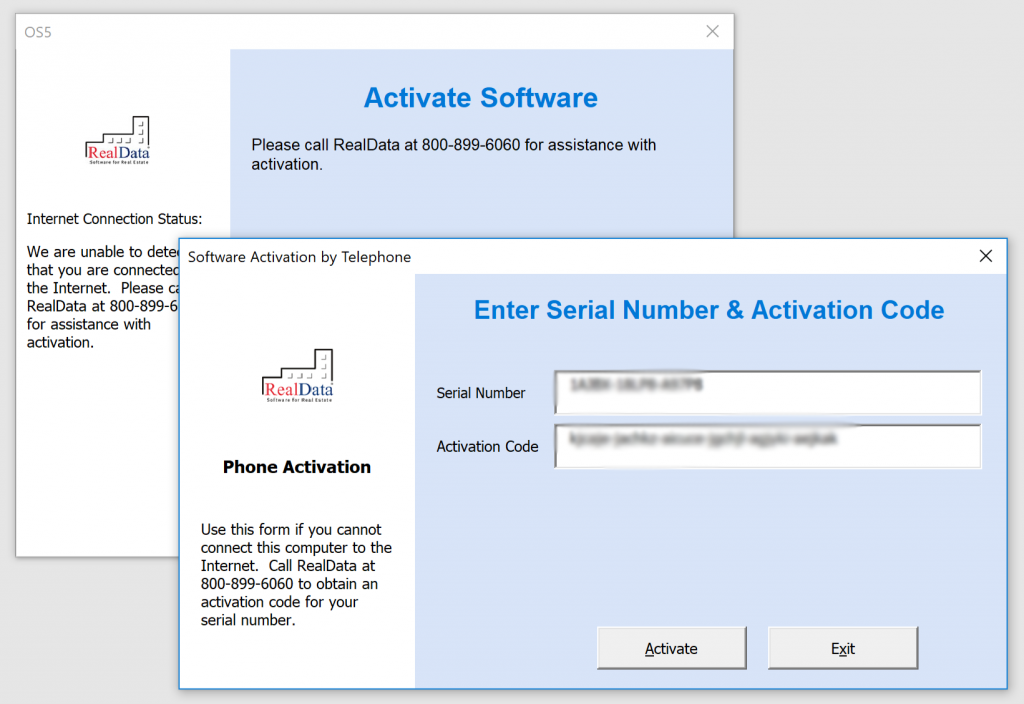Click 'Please call RealData at 800-899-6060' blue panel text

(x=453, y=154)
